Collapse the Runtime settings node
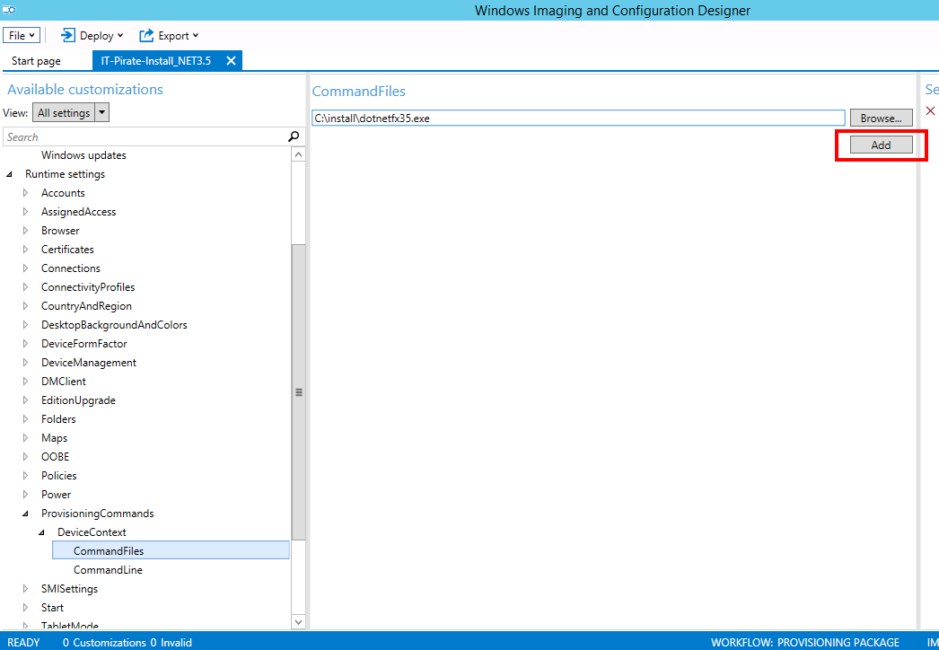The height and width of the screenshot is (650, 939). [x=8, y=173]
